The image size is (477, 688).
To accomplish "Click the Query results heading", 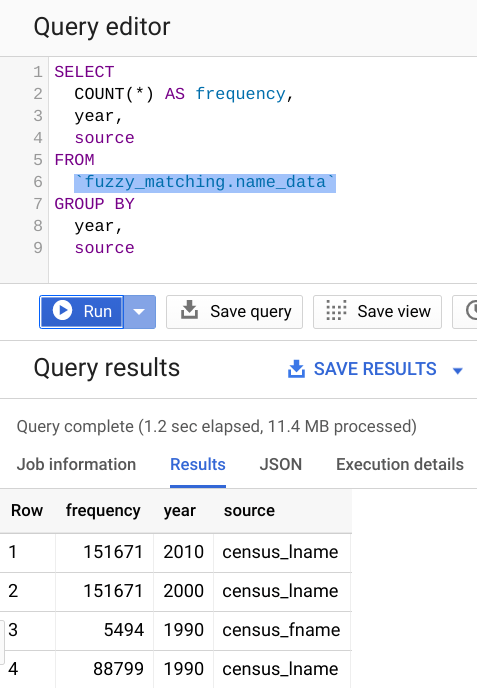I will [x=107, y=368].
